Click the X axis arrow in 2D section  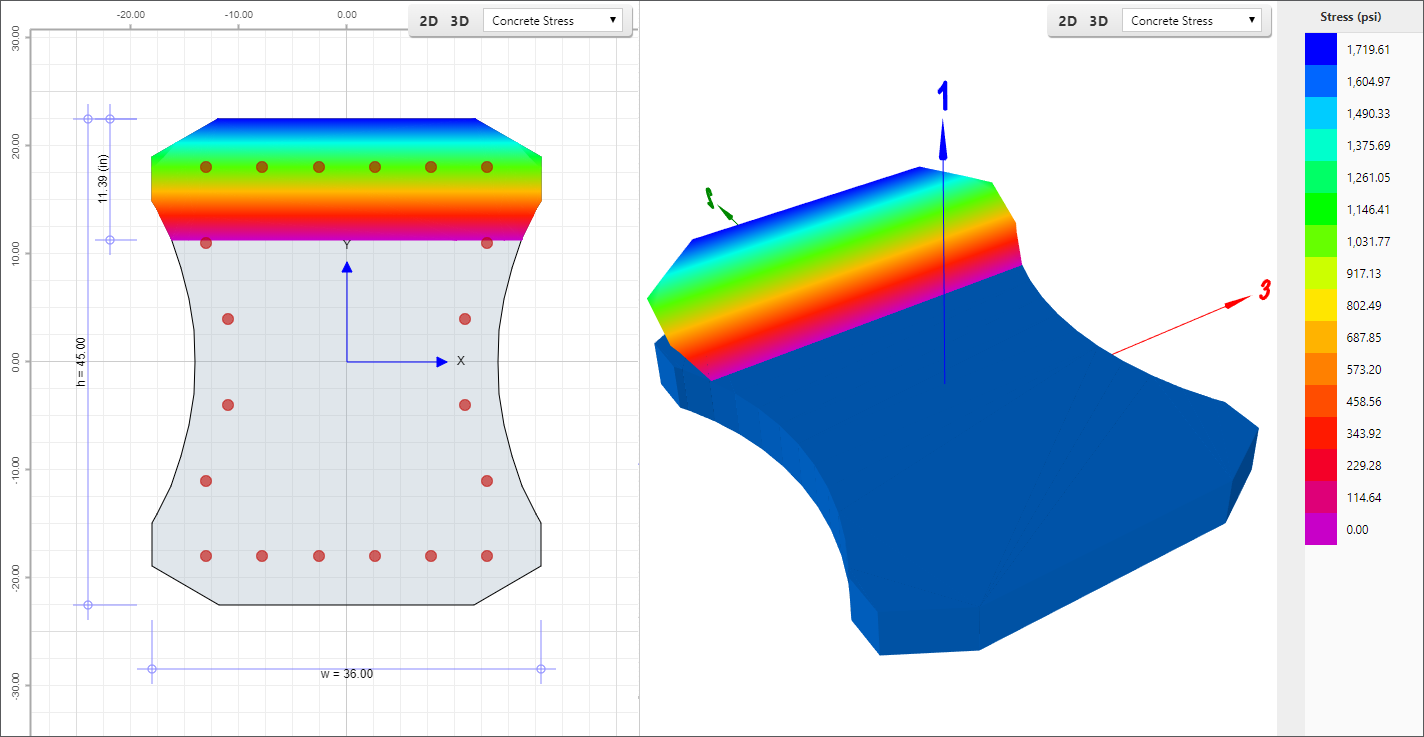(442, 361)
